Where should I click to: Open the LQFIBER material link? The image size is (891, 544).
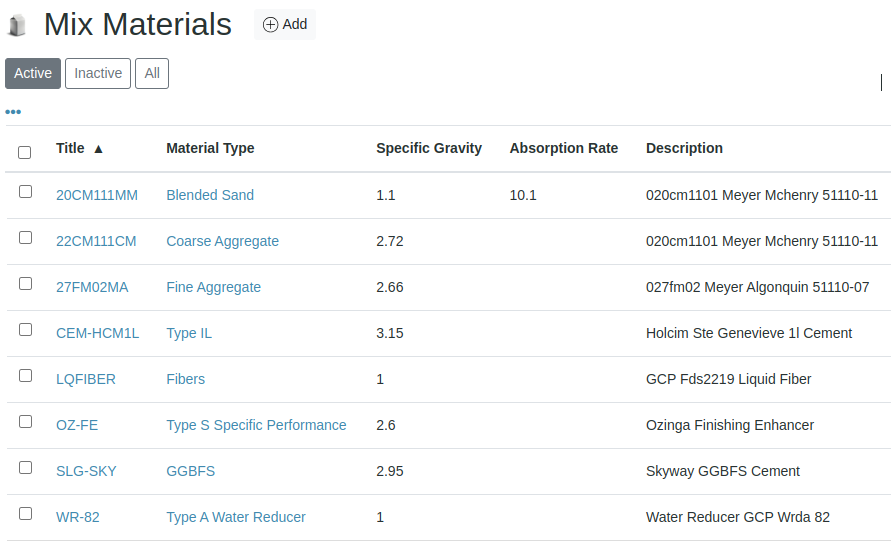[86, 379]
